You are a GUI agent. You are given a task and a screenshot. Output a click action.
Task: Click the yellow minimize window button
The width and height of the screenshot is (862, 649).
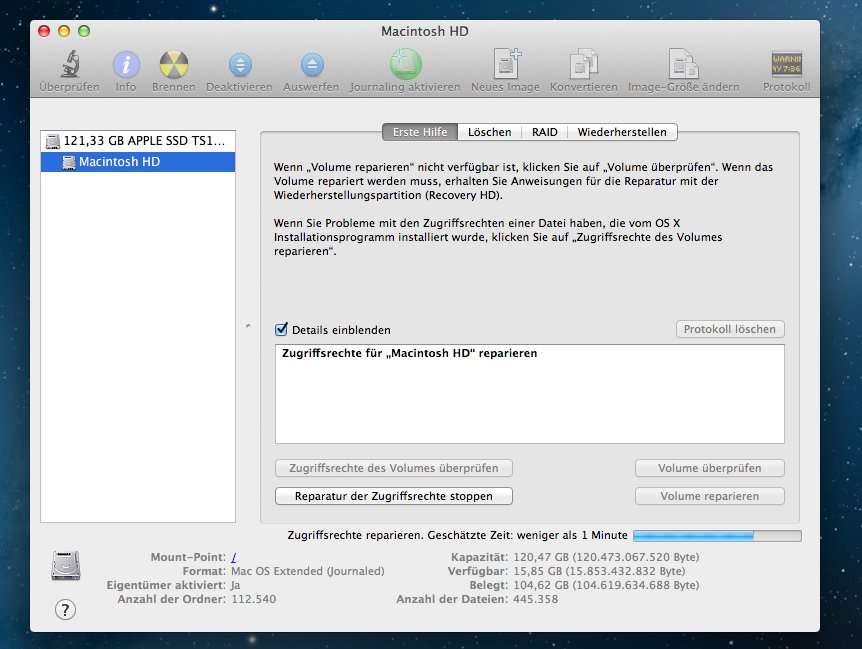(64, 31)
